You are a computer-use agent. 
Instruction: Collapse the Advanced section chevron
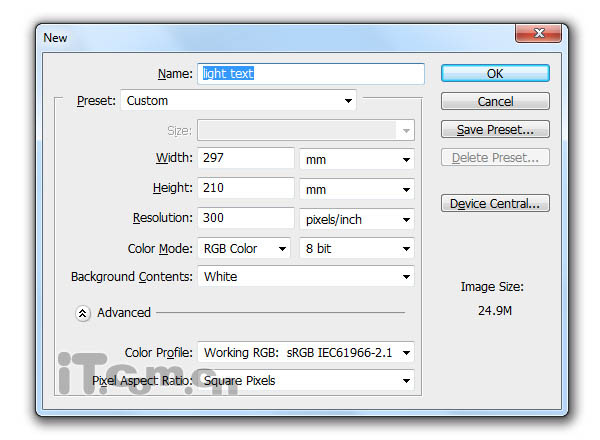pos(82,313)
